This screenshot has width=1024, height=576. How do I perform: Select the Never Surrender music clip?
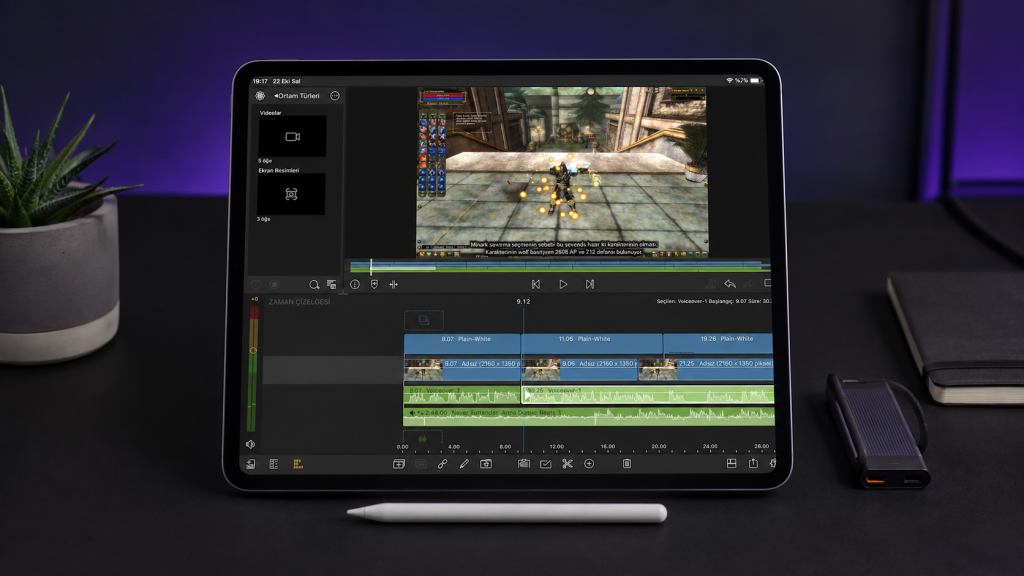[589, 415]
